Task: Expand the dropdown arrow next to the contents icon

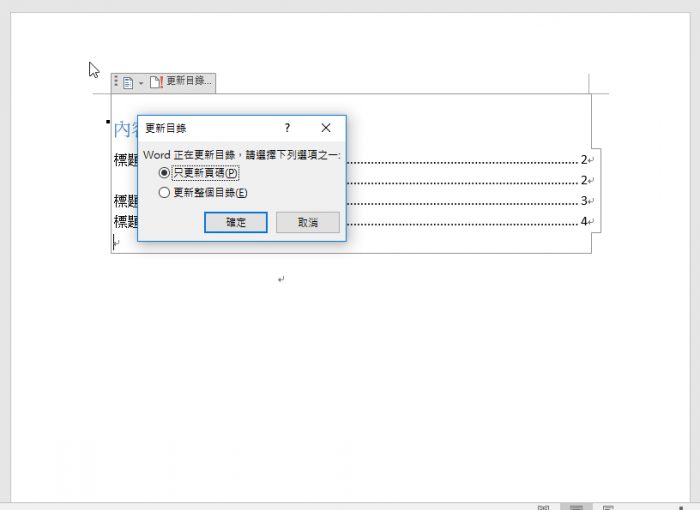Action: tap(141, 83)
